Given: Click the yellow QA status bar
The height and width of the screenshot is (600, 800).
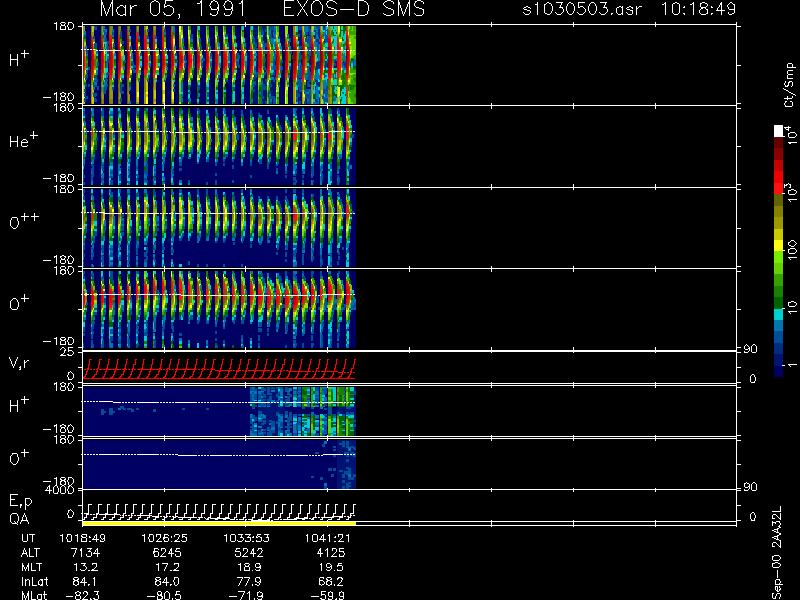Looking at the screenshot, I should [x=219, y=523].
